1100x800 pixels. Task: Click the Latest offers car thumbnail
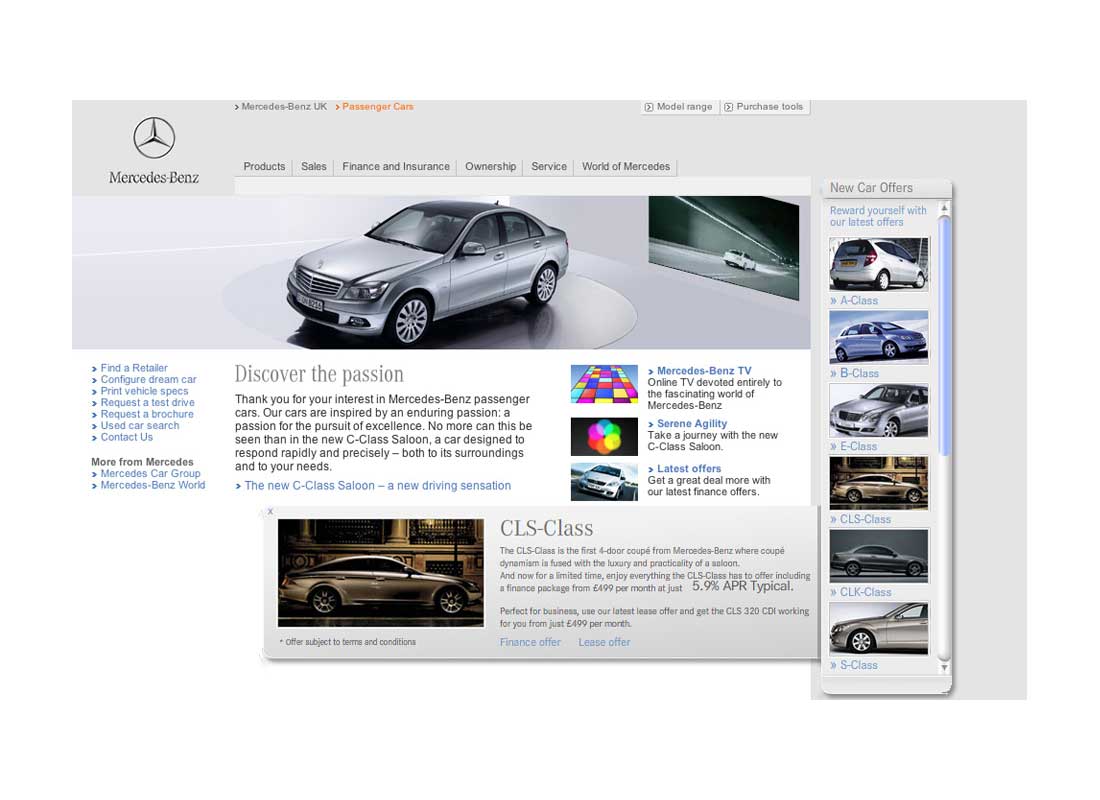pyautogui.click(x=604, y=482)
